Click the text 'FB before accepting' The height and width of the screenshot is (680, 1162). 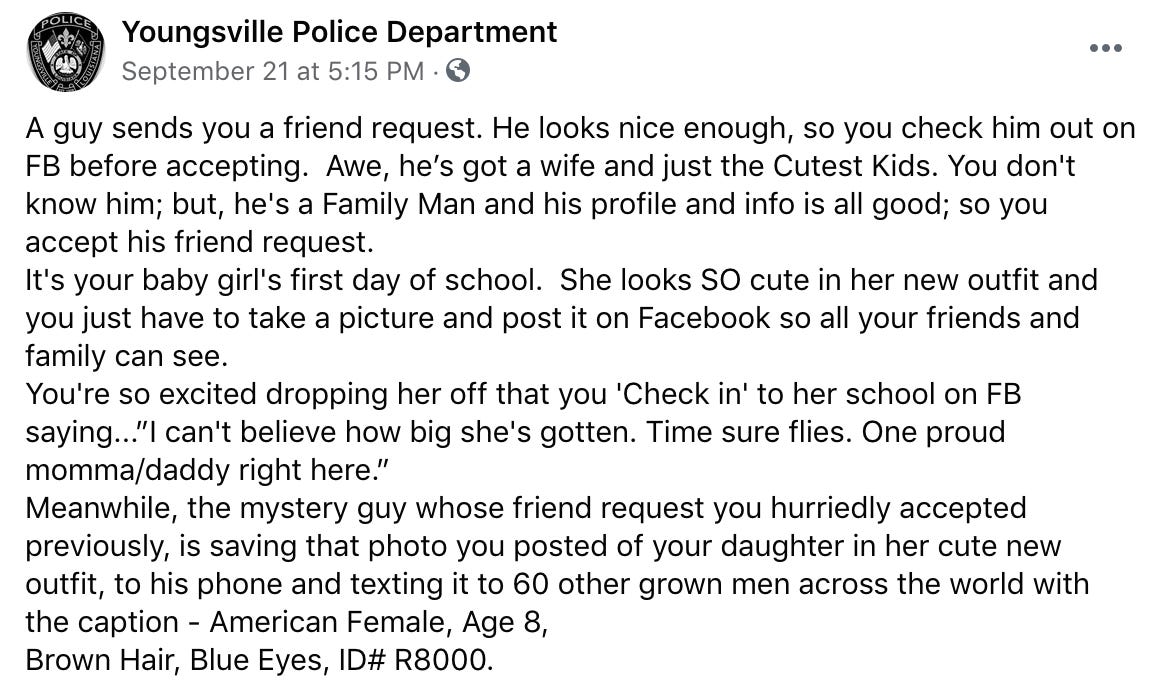pyautogui.click(x=167, y=166)
